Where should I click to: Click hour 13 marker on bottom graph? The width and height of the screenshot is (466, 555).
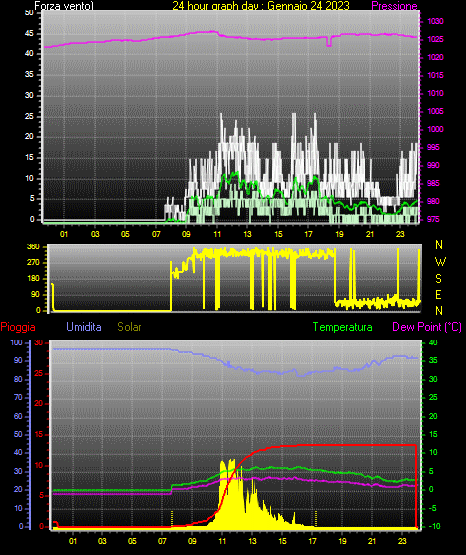252,541
